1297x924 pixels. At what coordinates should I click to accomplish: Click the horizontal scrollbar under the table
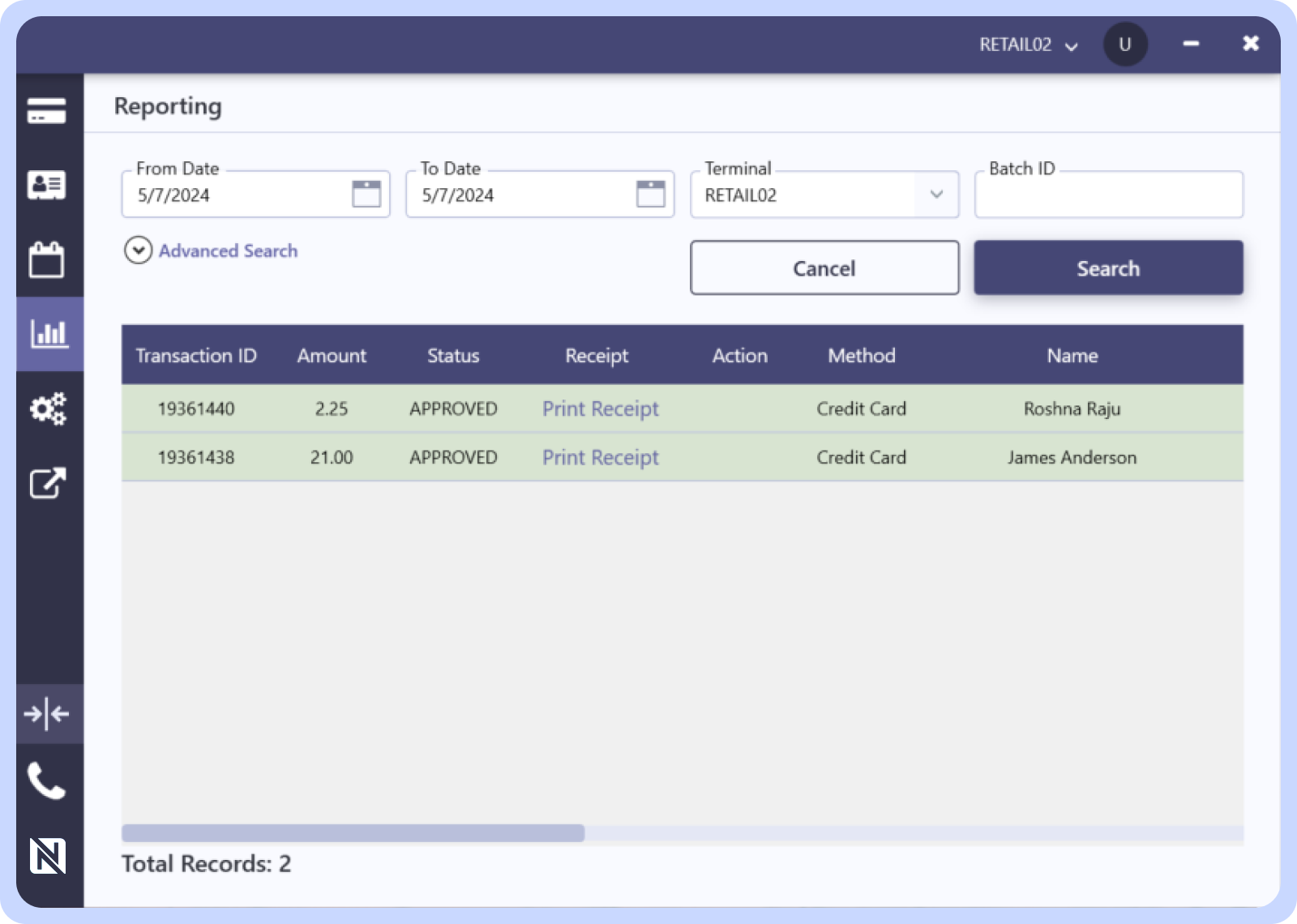353,833
